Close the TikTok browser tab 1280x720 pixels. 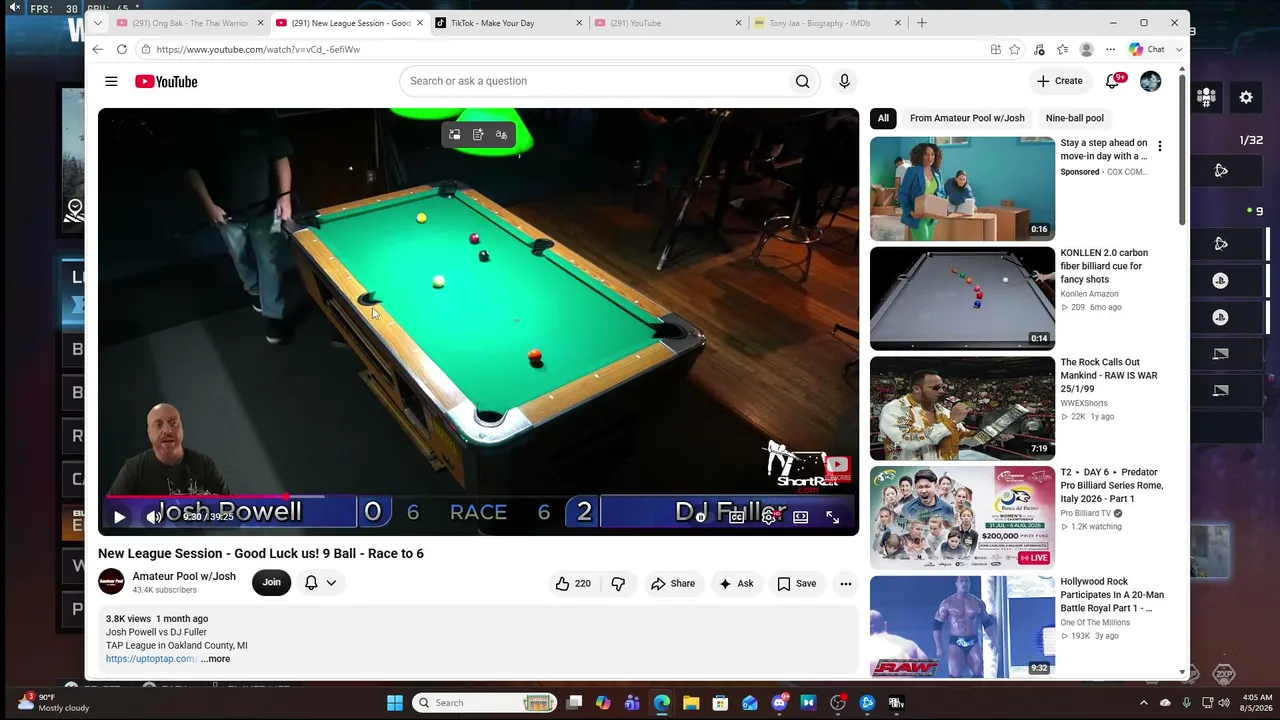(579, 23)
